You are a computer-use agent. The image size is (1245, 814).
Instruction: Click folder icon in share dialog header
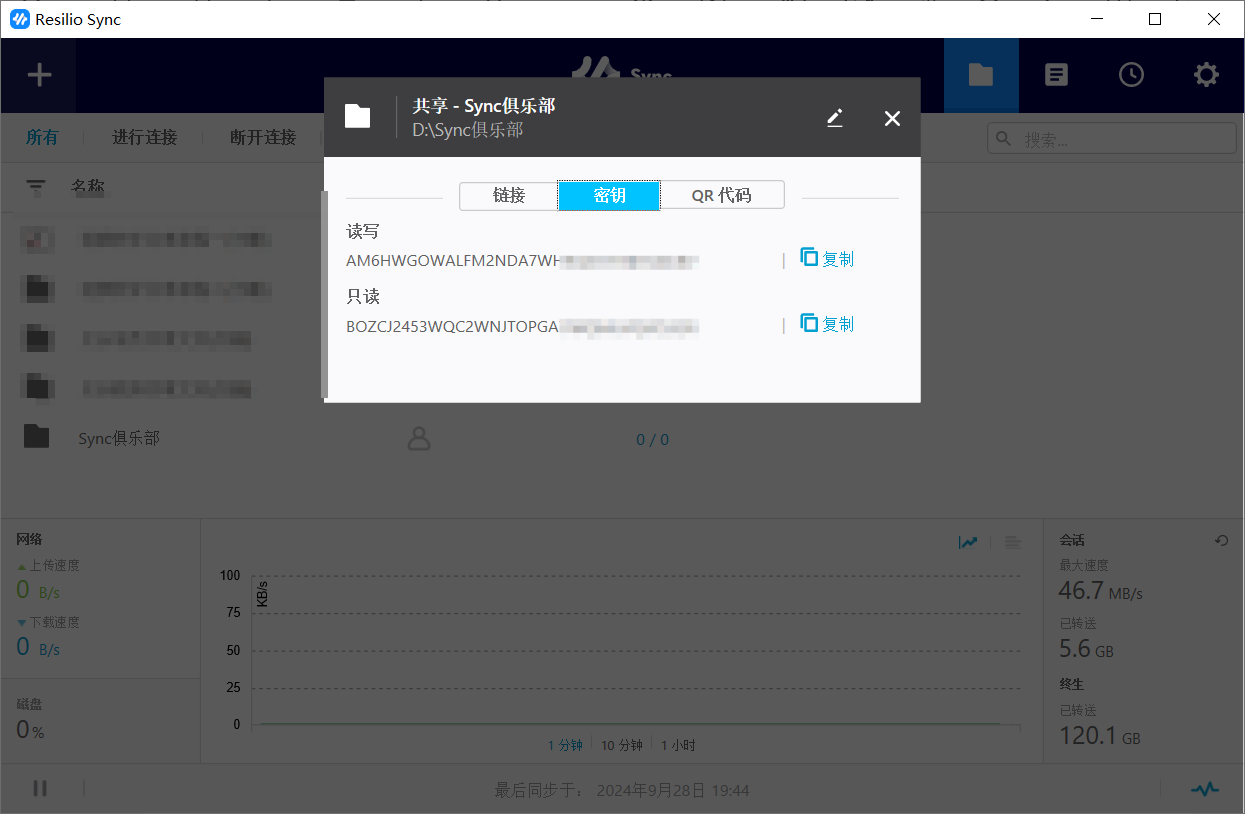click(357, 117)
